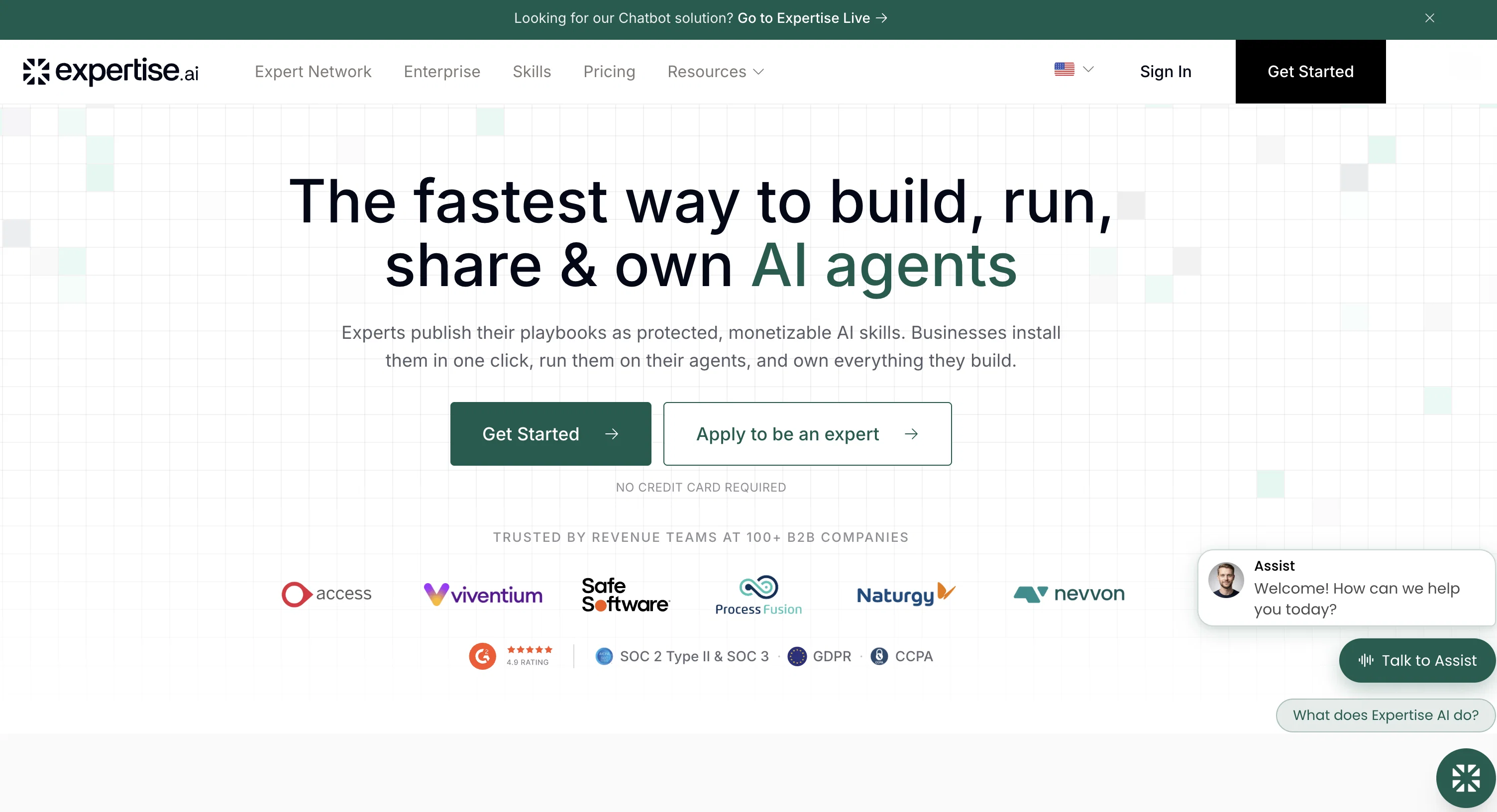Open the Expert Network menu item
The height and width of the screenshot is (812, 1497).
[x=313, y=72]
